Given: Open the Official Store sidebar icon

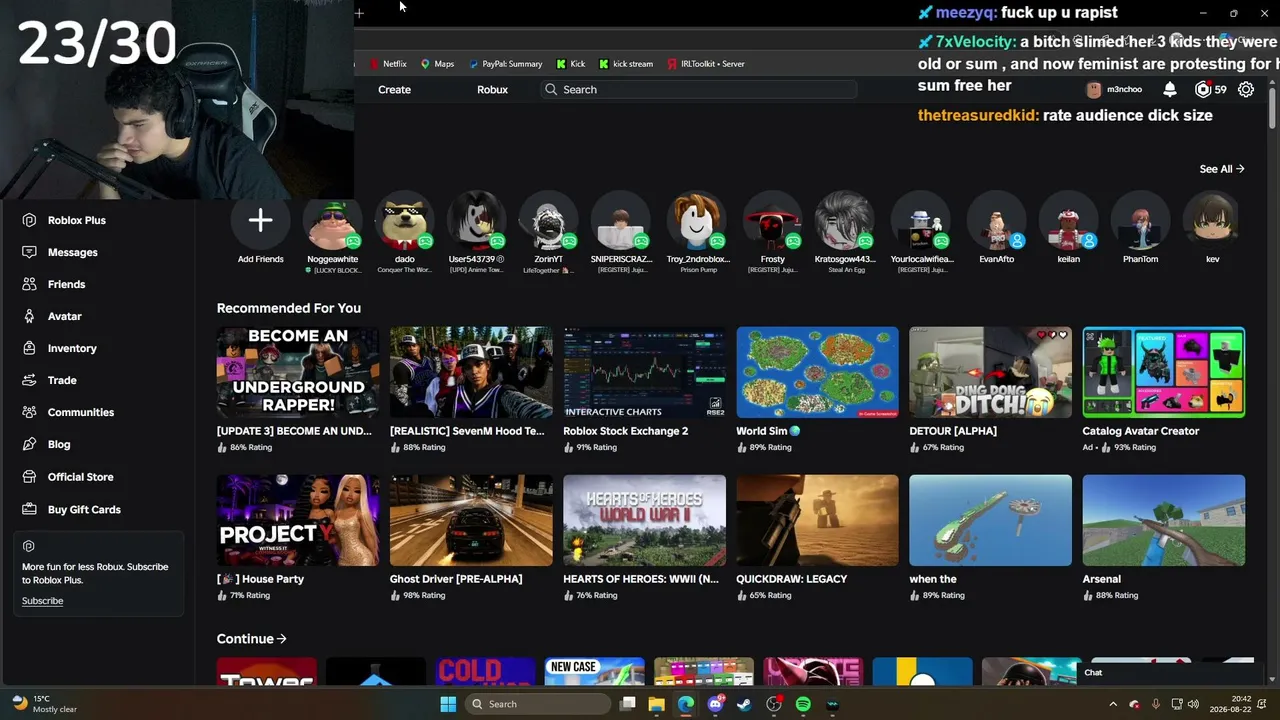Looking at the screenshot, I should click(x=29, y=477).
